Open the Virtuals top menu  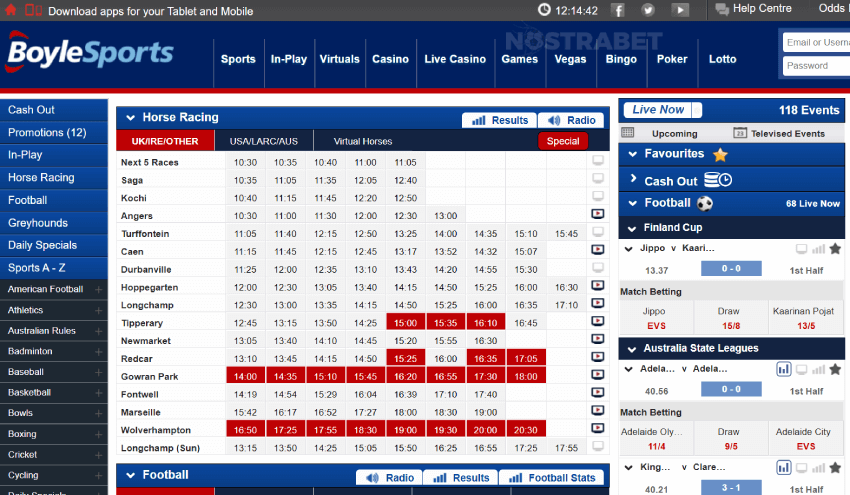coord(339,59)
